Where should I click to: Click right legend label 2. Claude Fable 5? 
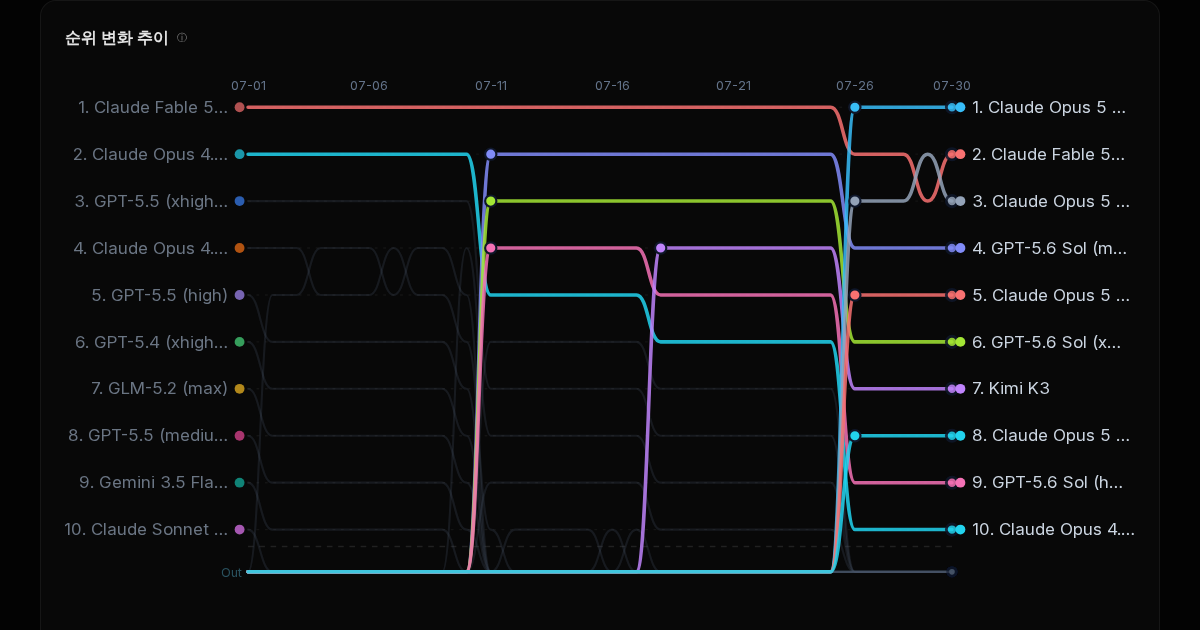coord(1048,154)
